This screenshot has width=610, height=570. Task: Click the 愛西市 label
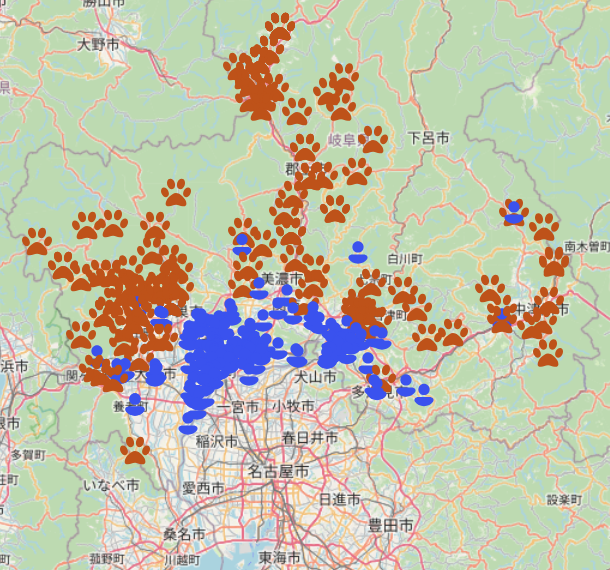(203, 488)
